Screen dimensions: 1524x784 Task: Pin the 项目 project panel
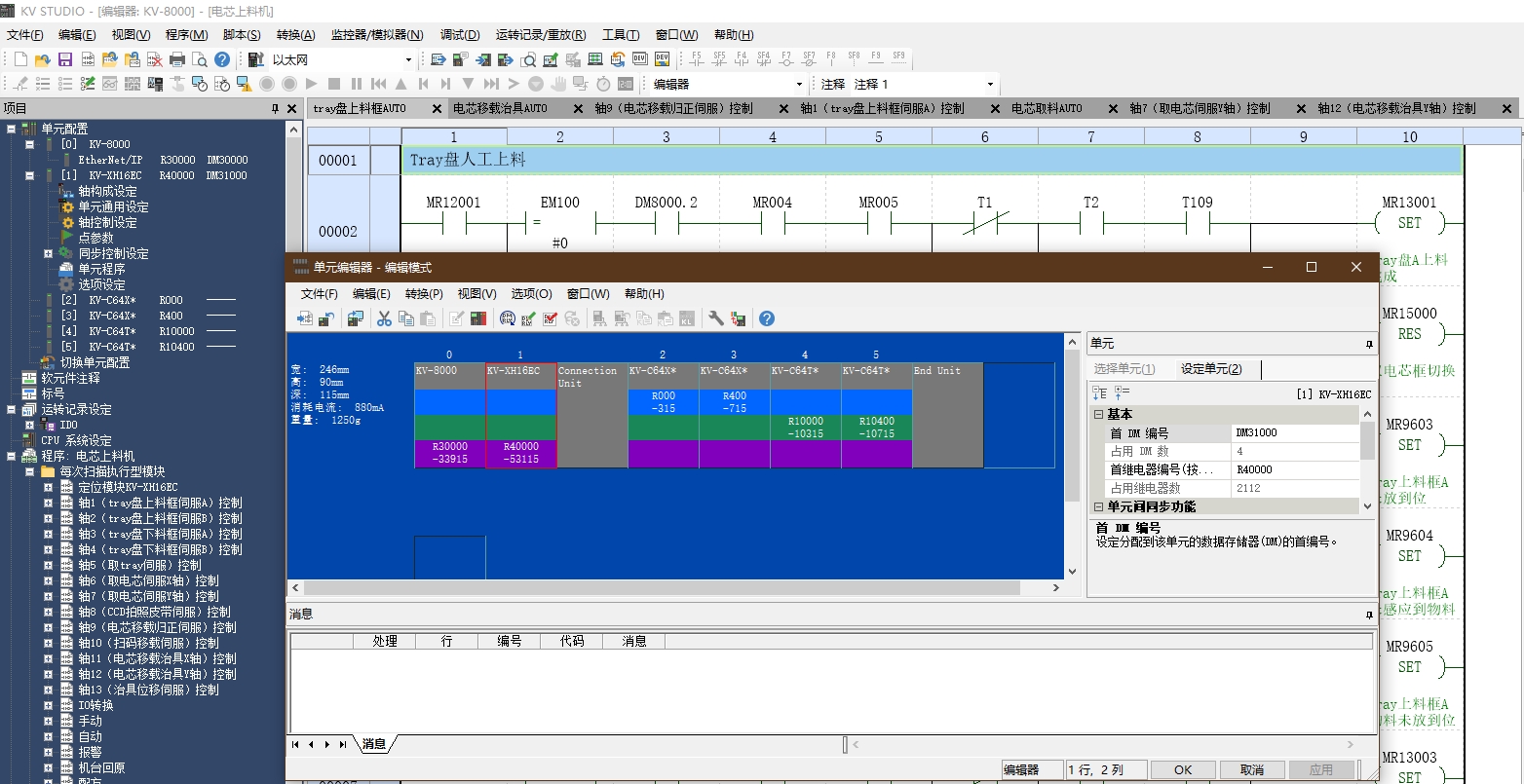[276, 109]
